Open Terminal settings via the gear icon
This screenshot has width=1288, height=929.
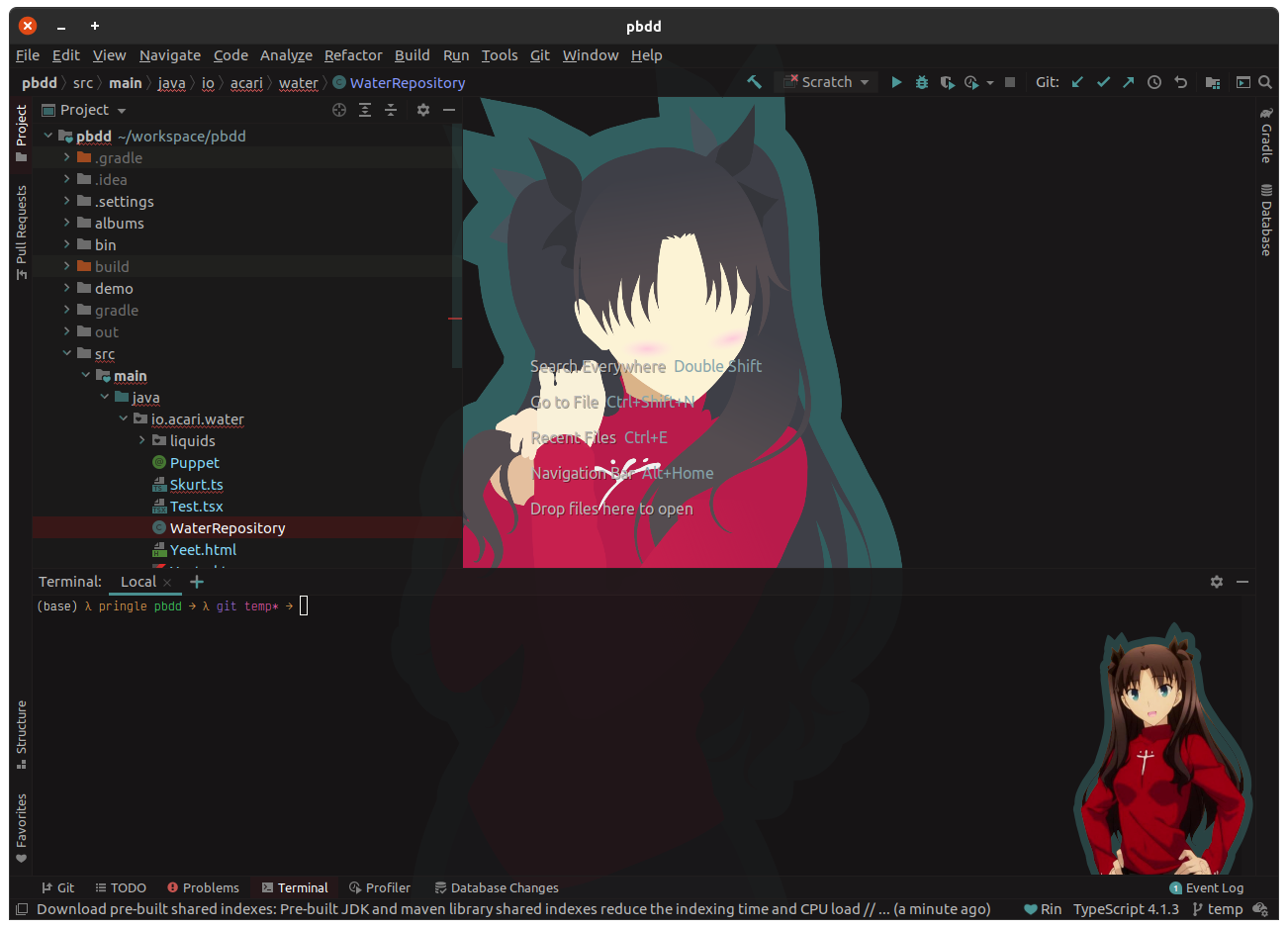(1216, 582)
